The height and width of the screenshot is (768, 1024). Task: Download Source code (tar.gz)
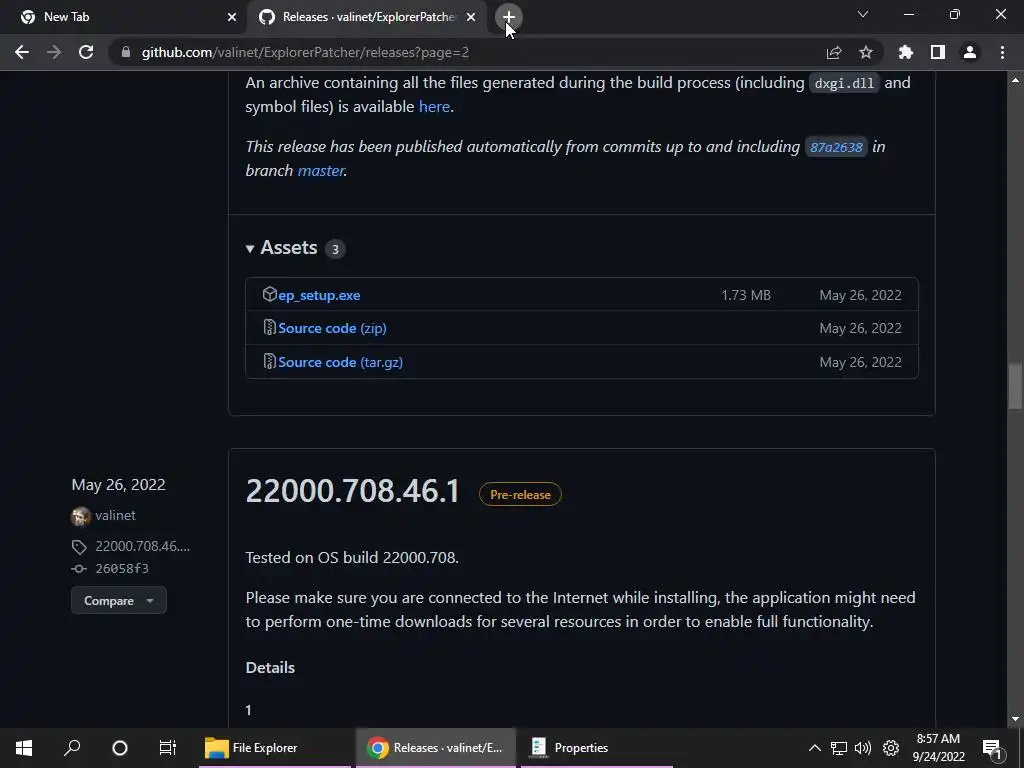tap(340, 362)
